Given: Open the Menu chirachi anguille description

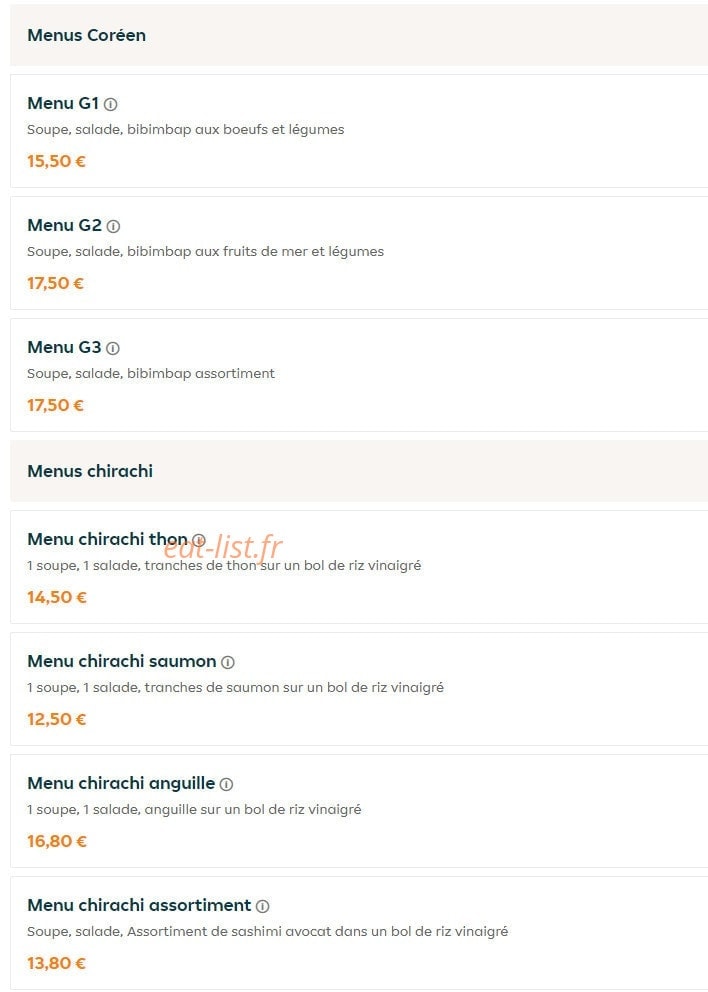Looking at the screenshot, I should (194, 809).
